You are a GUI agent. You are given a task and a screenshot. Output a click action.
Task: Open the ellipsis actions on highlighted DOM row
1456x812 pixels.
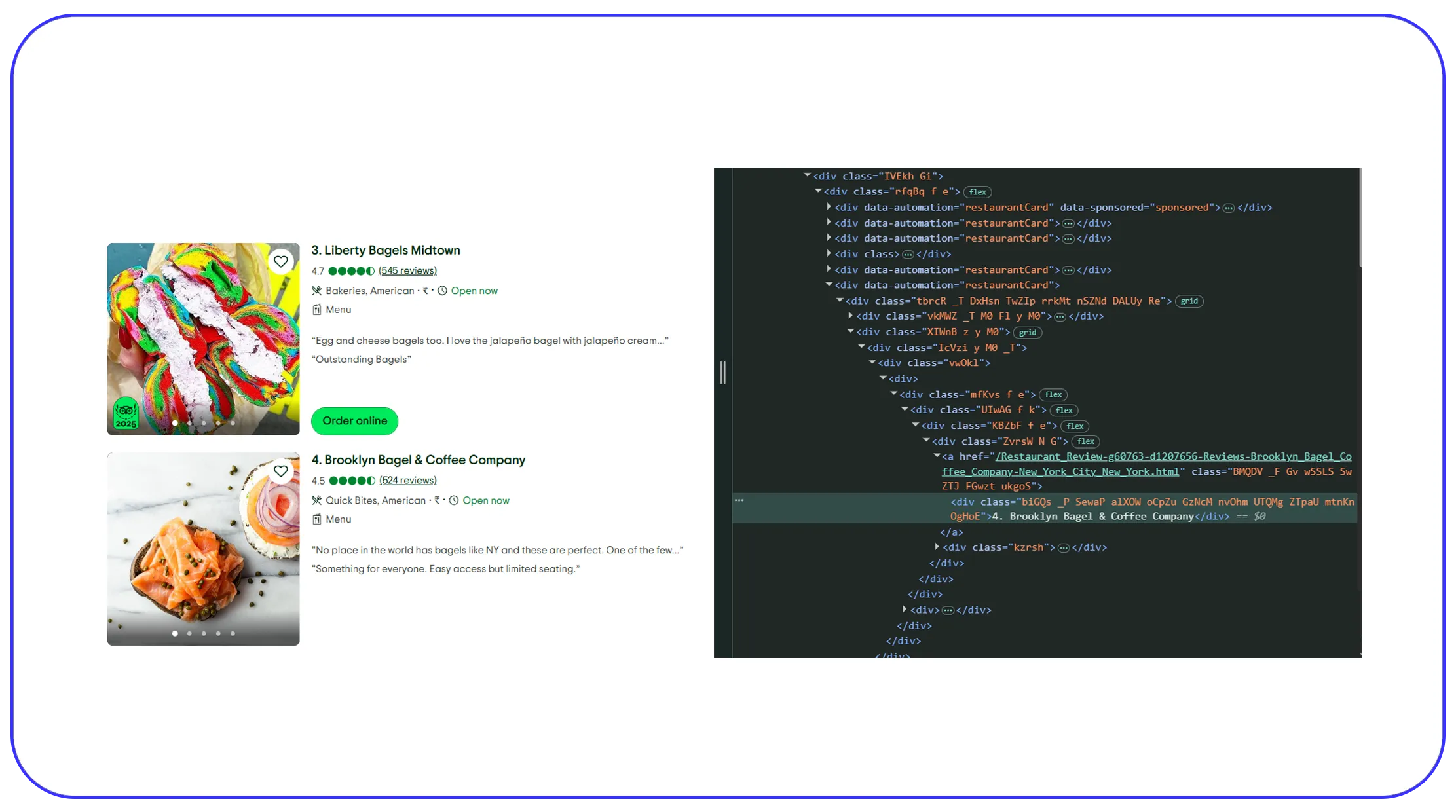click(739, 500)
